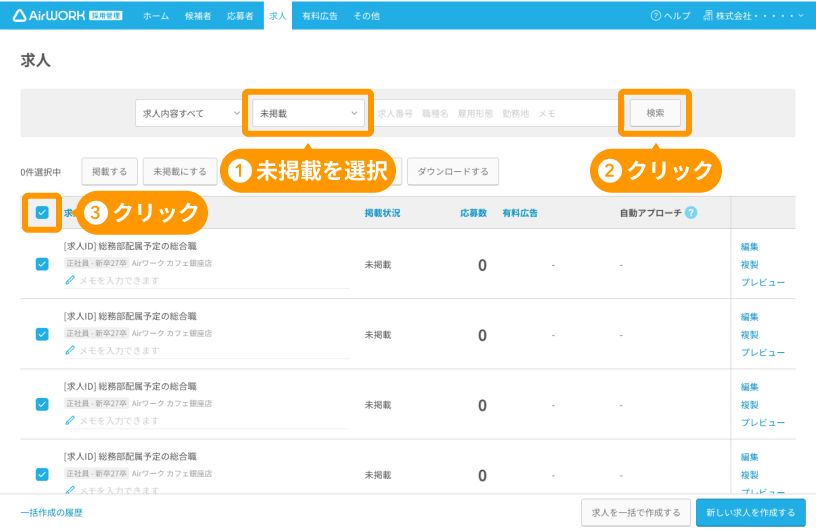Click プレビュー link in the second job row

pos(763,352)
